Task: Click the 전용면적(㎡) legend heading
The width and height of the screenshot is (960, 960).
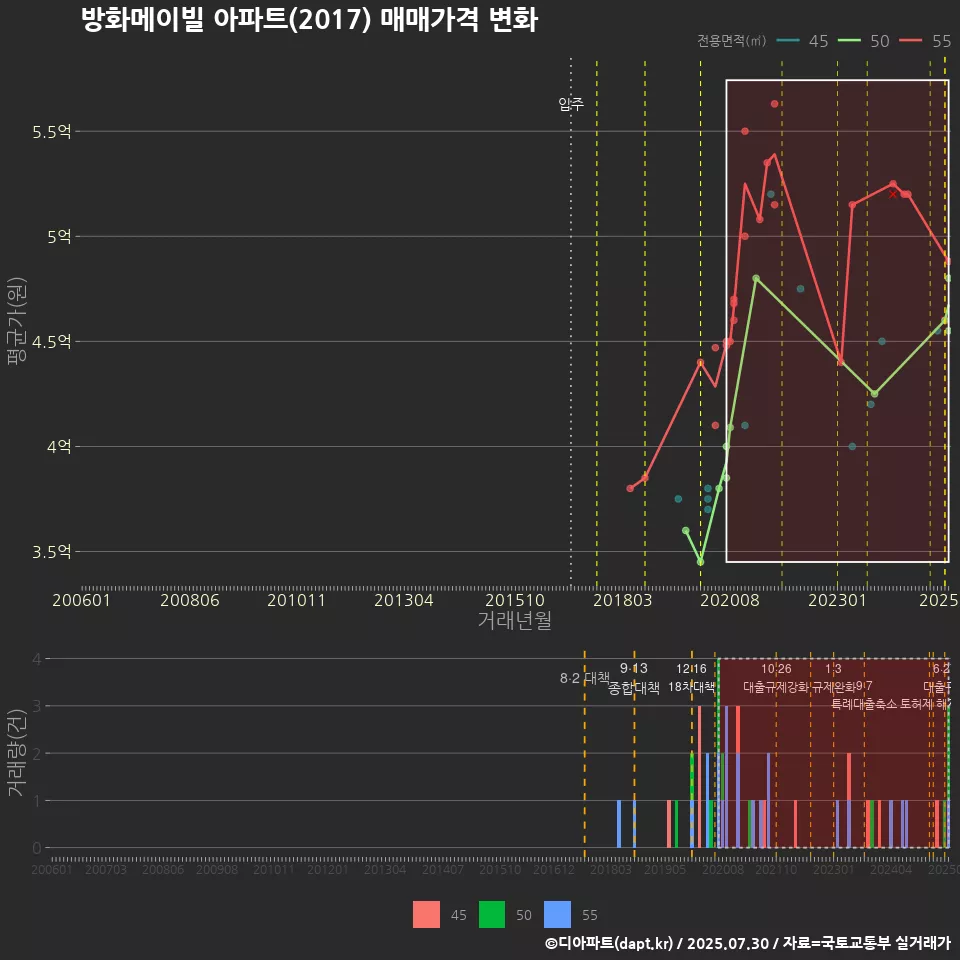Action: pos(732,41)
